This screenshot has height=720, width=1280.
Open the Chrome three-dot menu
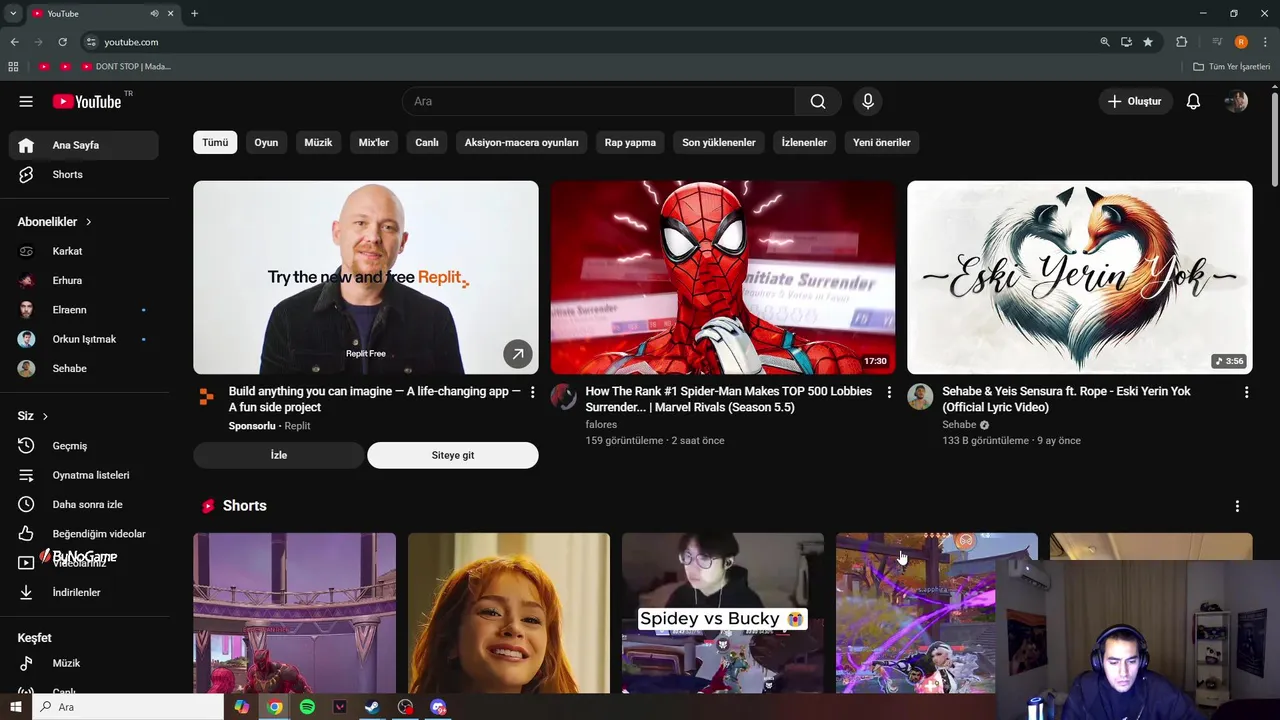click(x=1265, y=42)
